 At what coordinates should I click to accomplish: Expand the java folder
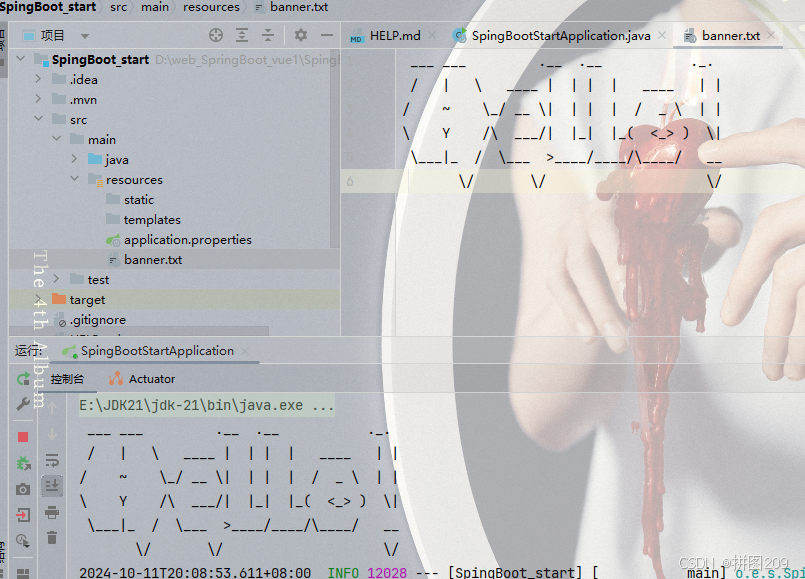point(74,159)
